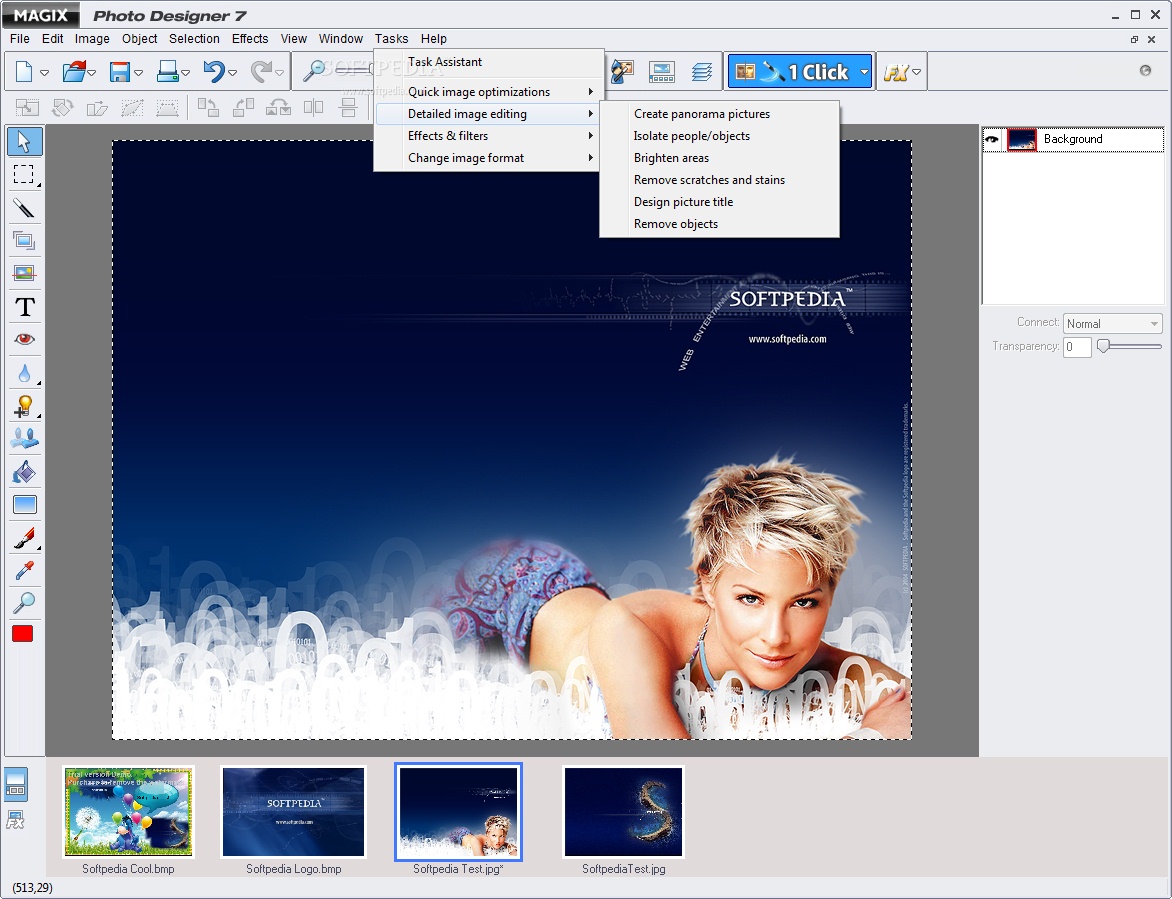Image resolution: width=1172 pixels, height=899 pixels.
Task: Click the toolbar zoom magnifier icon
Action: (314, 71)
